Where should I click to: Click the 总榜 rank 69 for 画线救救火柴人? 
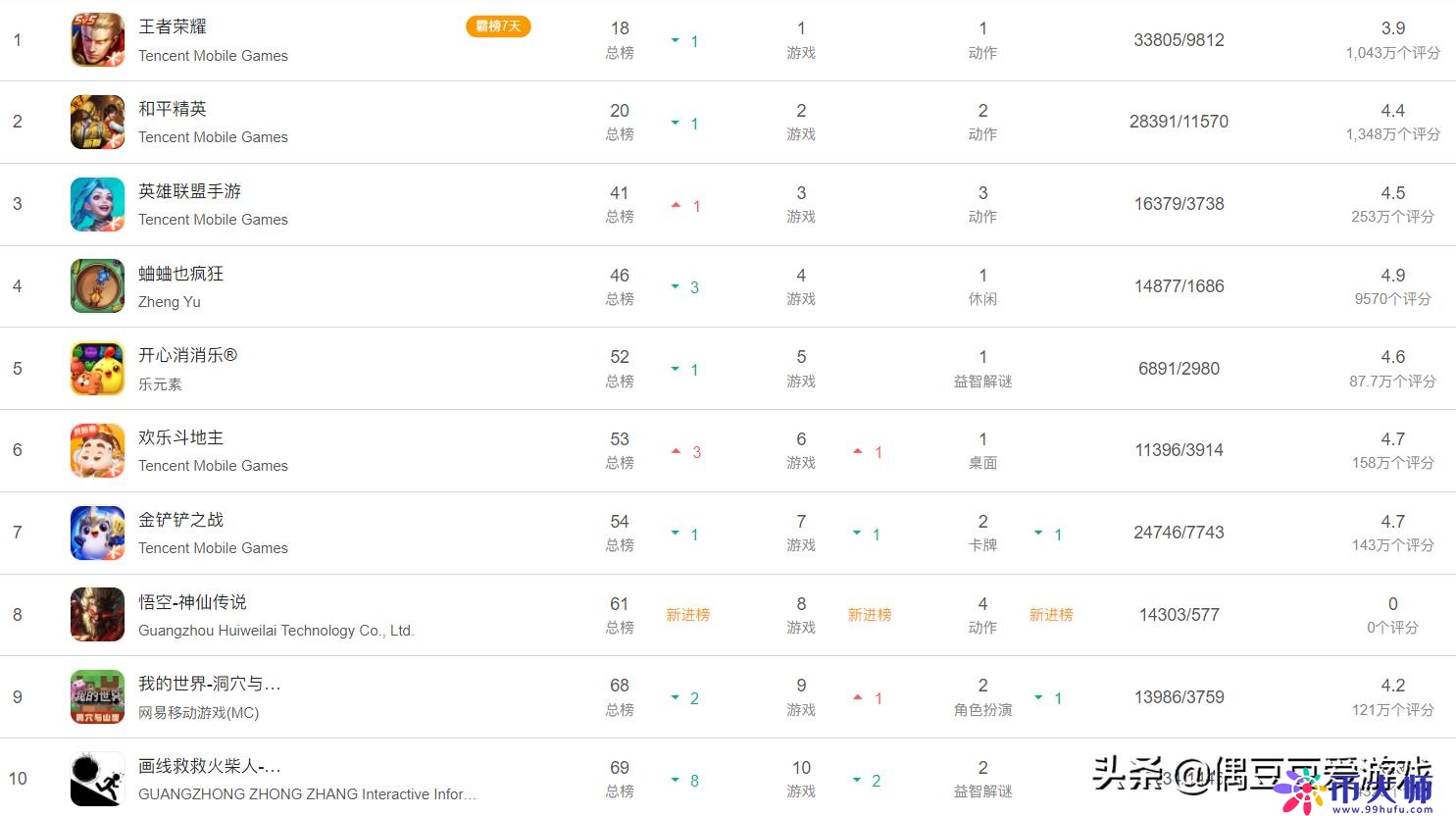tap(620, 779)
